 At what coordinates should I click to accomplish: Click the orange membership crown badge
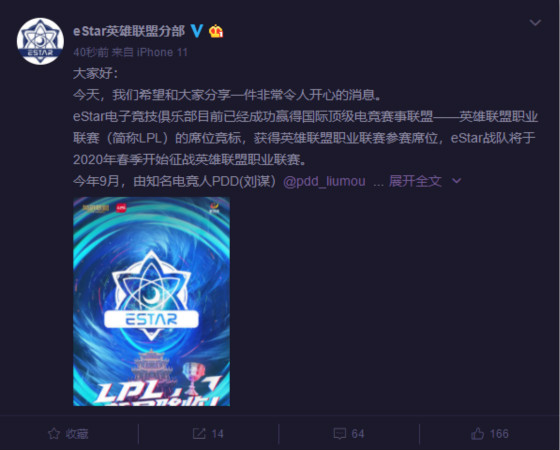tap(216, 31)
